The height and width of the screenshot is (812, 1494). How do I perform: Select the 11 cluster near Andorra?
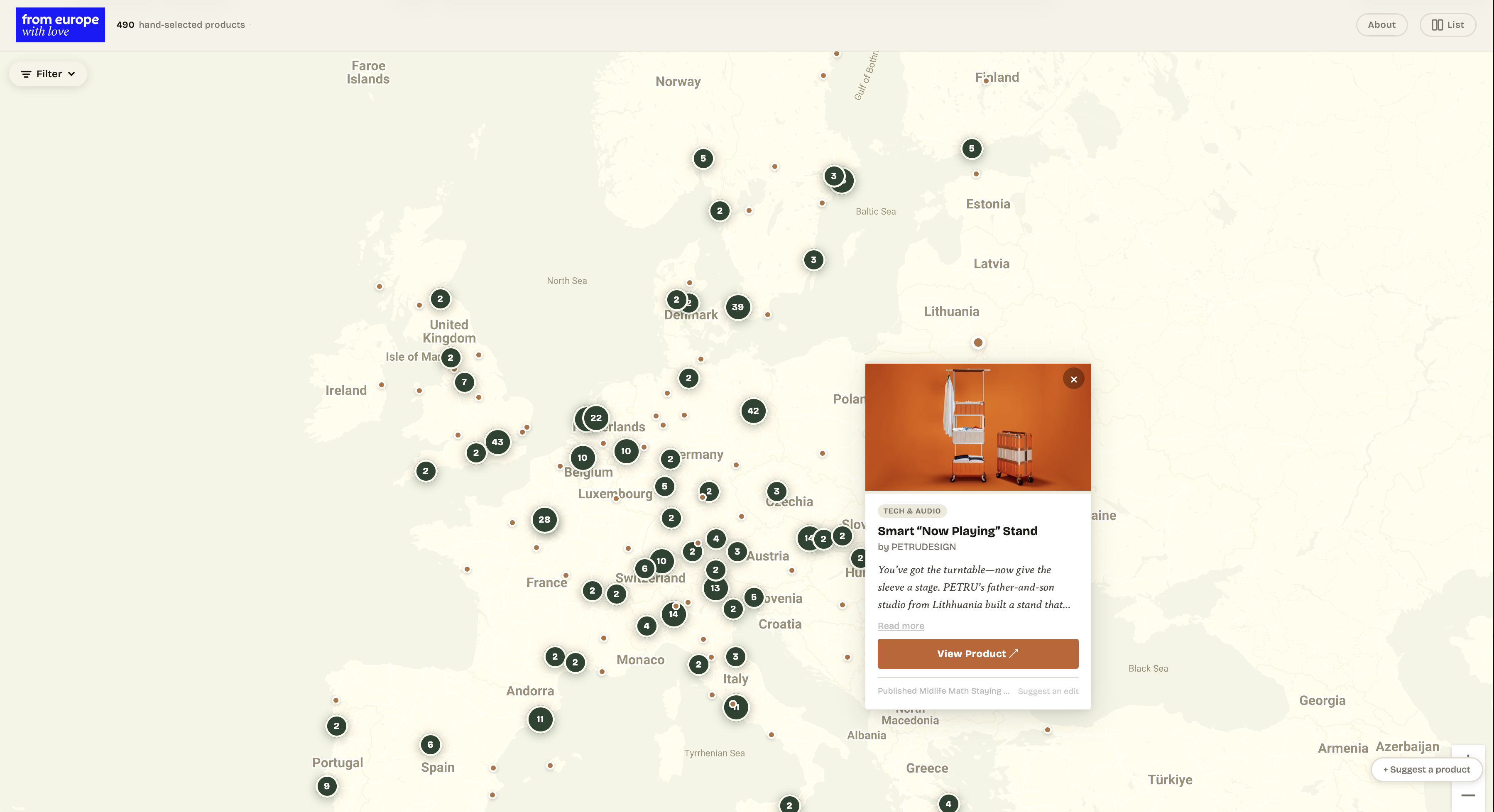point(539,719)
